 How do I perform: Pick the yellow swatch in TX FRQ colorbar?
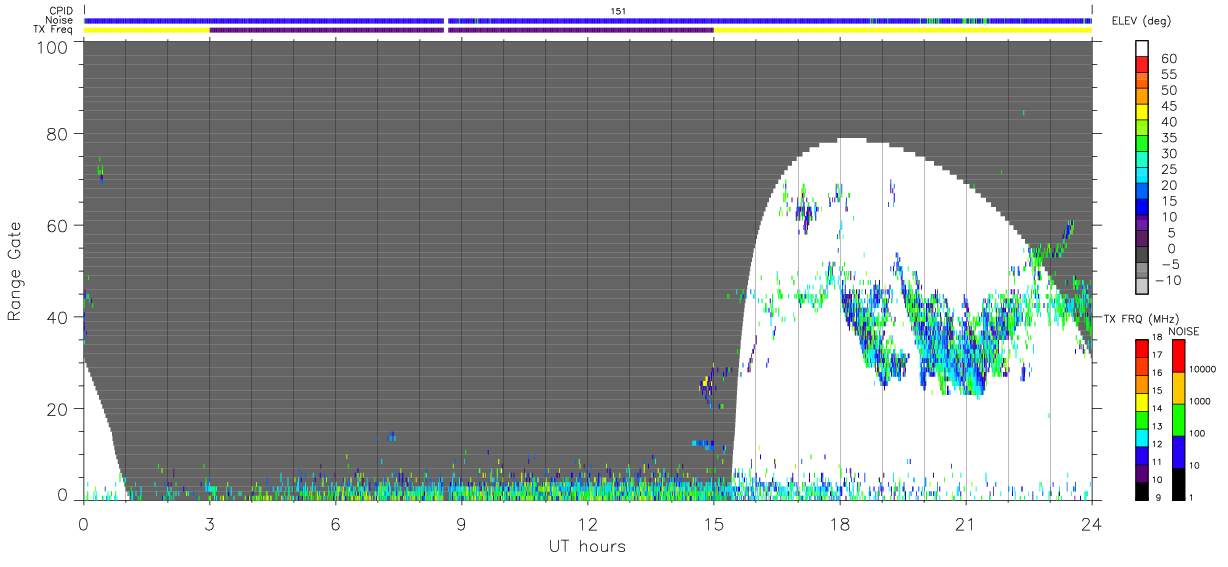(1142, 404)
